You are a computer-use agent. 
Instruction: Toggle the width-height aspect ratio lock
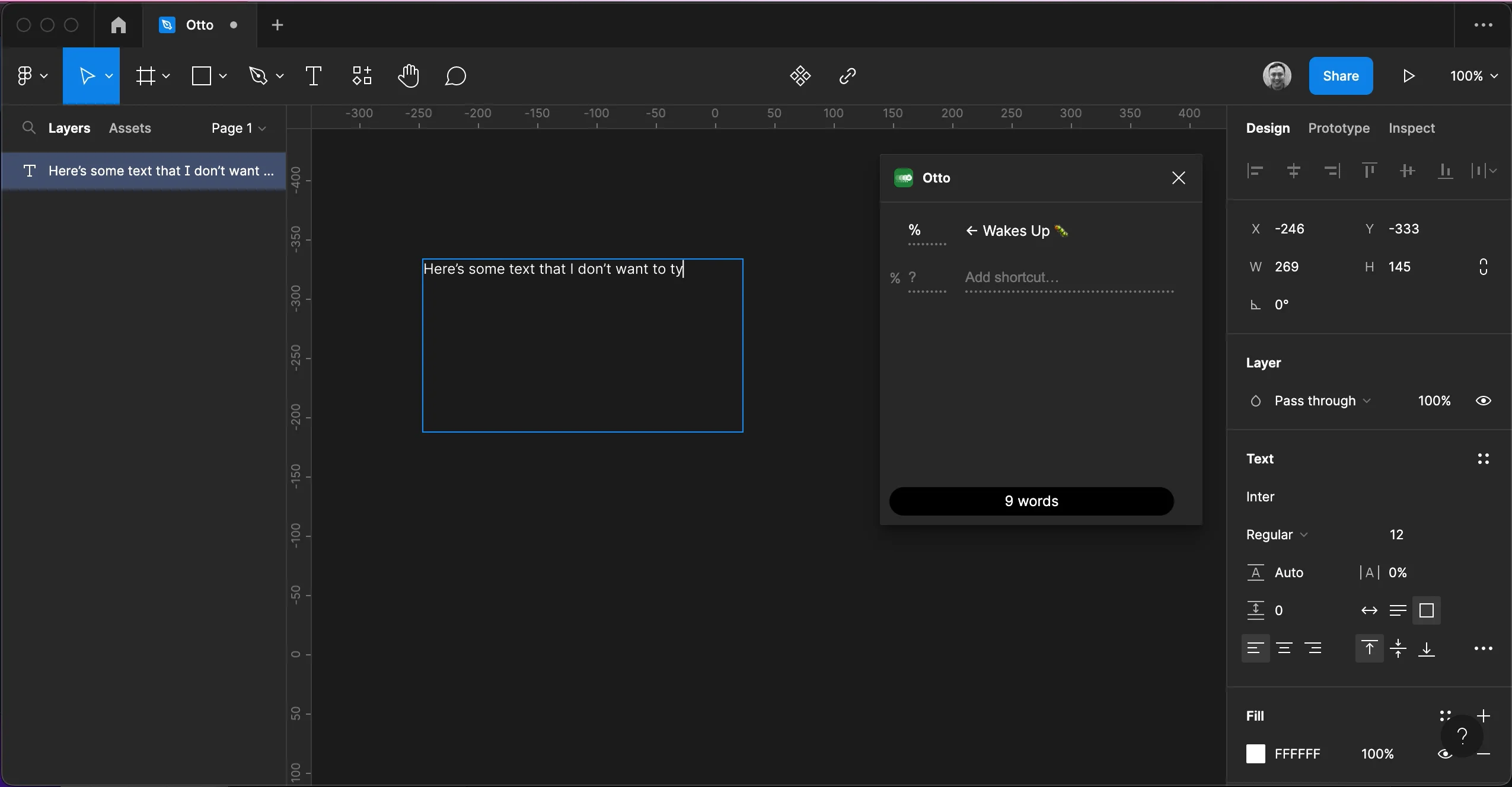click(x=1483, y=267)
